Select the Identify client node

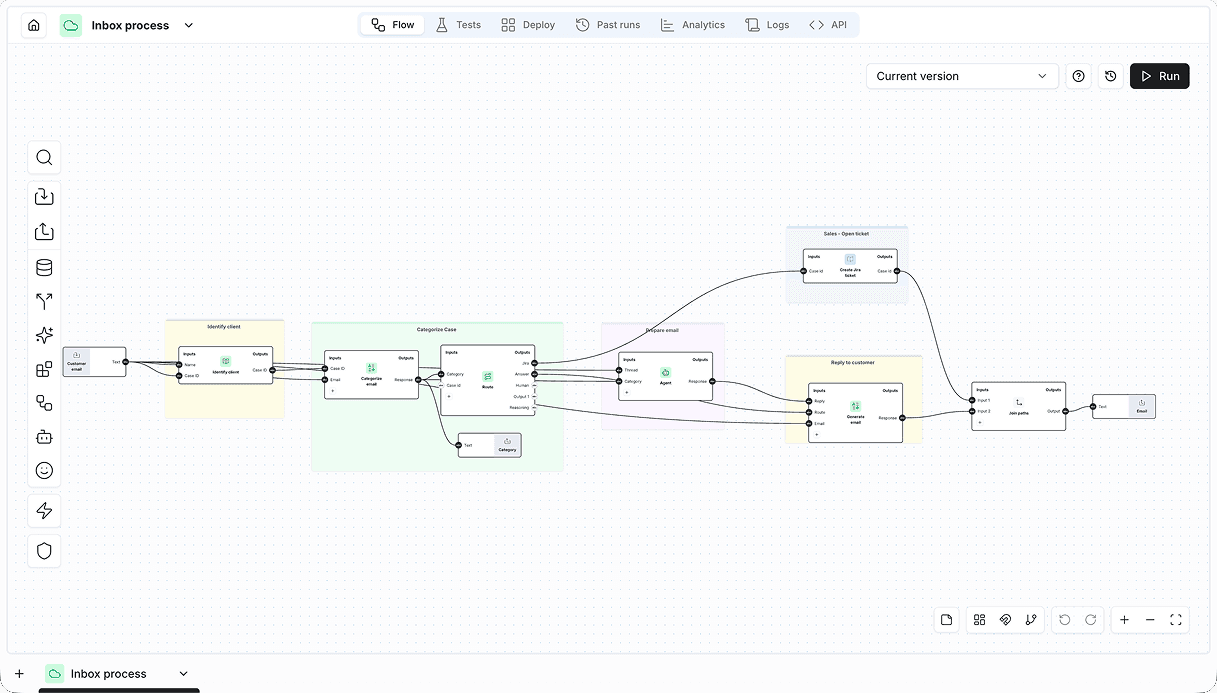226,365
